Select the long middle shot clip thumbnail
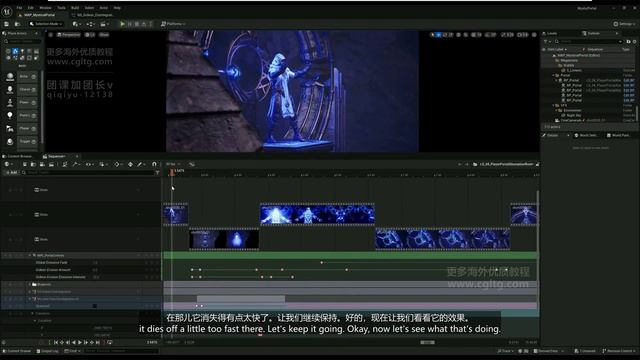640x360 pixels. click(x=317, y=214)
